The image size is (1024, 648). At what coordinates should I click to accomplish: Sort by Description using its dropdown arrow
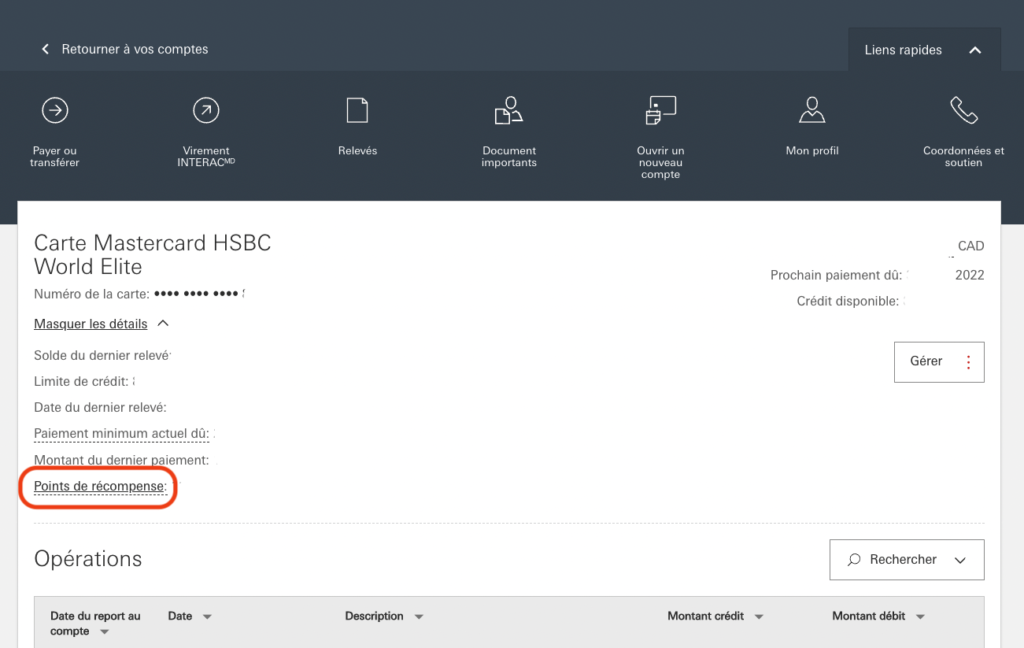[418, 616]
